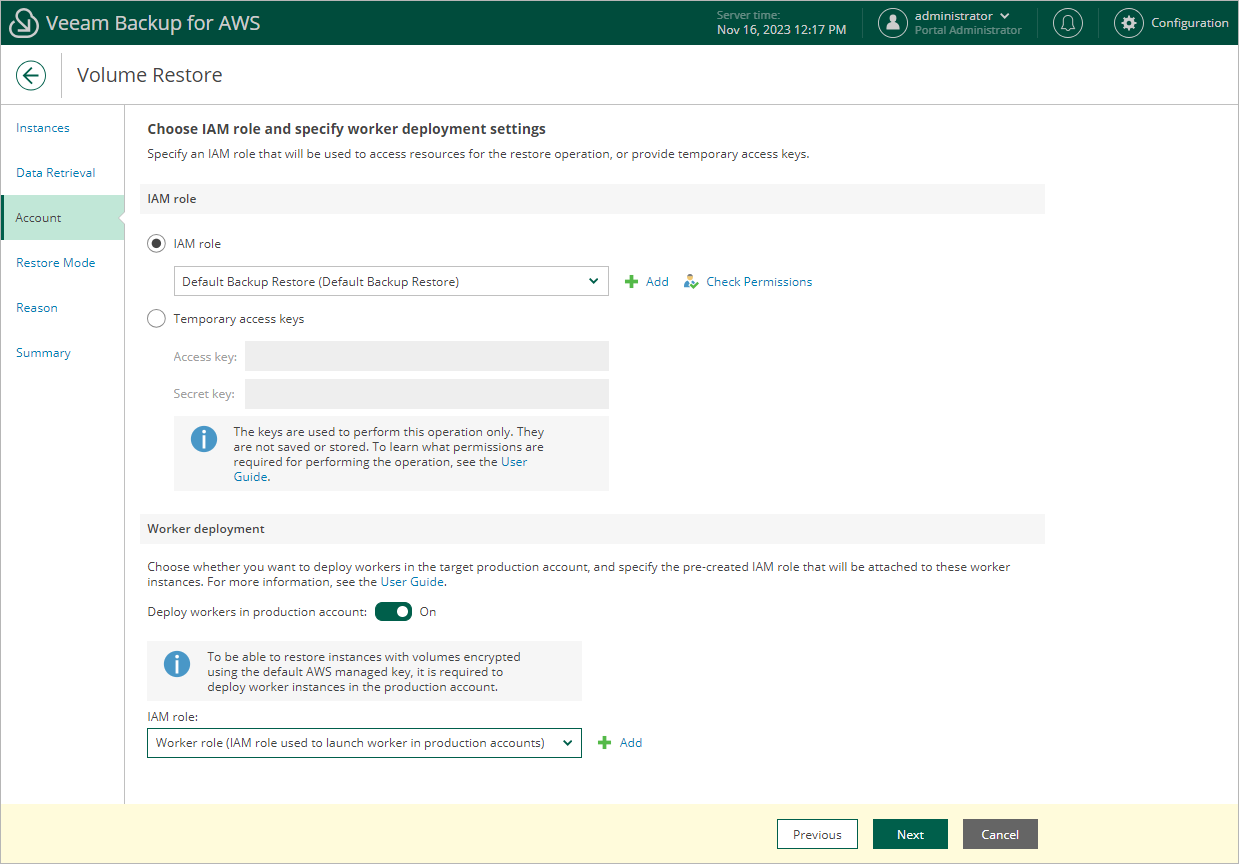Click the Secret key input field
The image size is (1239, 864).
[x=427, y=394]
